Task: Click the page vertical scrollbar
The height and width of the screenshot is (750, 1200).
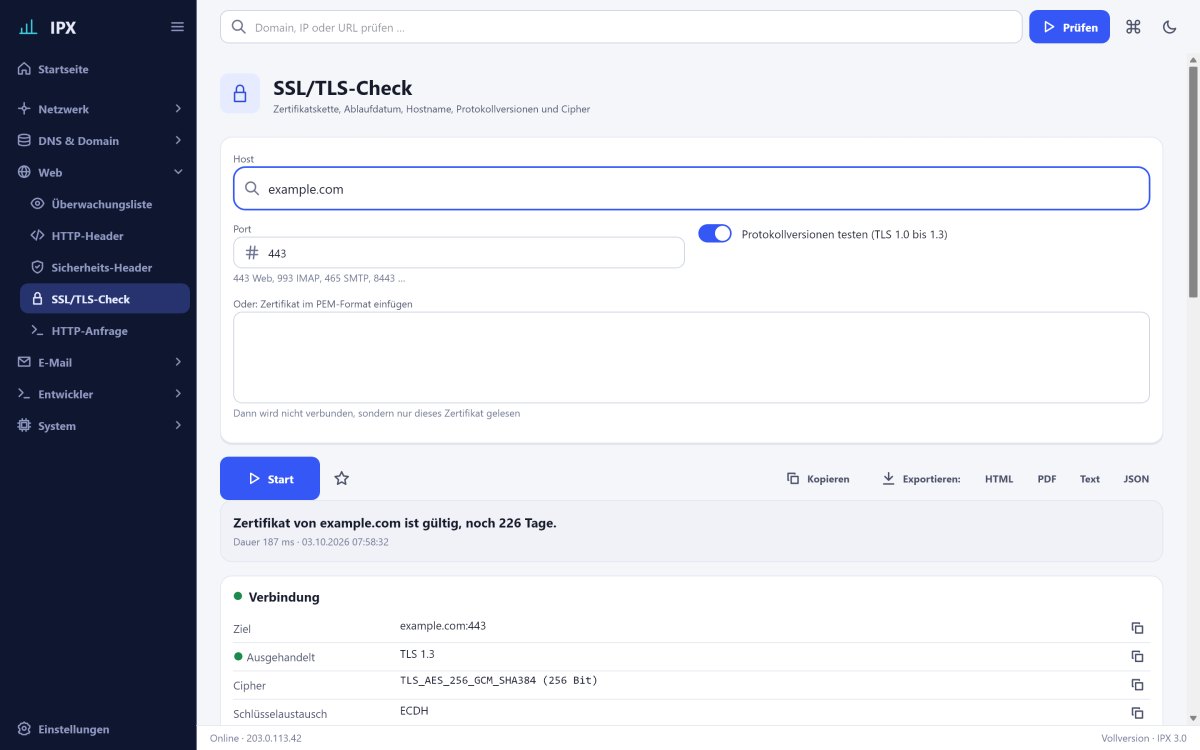Action: (x=1193, y=180)
